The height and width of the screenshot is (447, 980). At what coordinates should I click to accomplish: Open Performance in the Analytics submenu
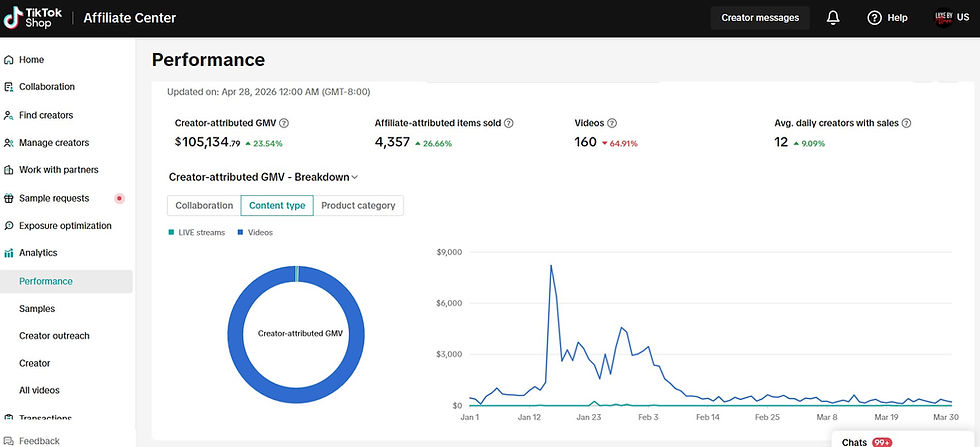(66, 281)
